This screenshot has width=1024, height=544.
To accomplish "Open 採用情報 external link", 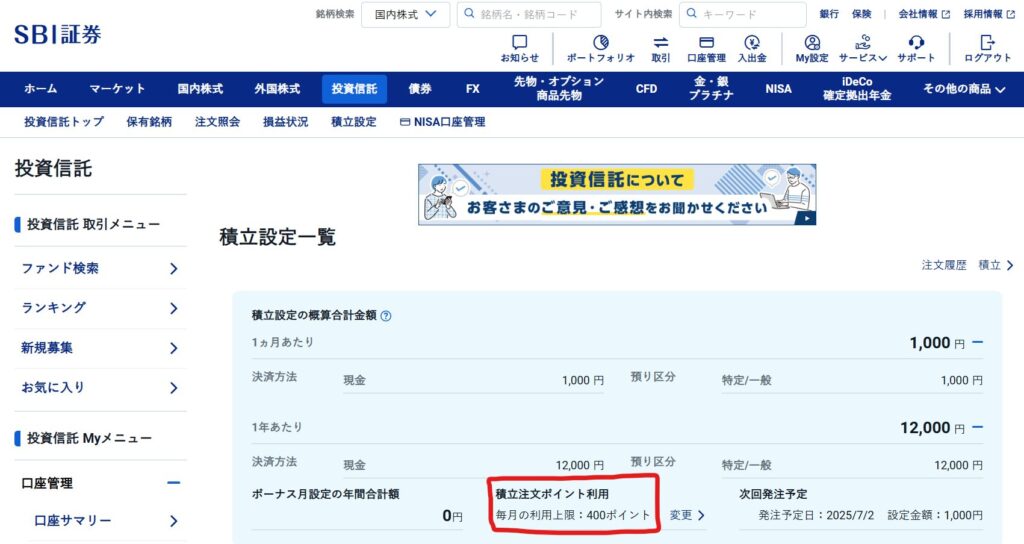I will (989, 14).
